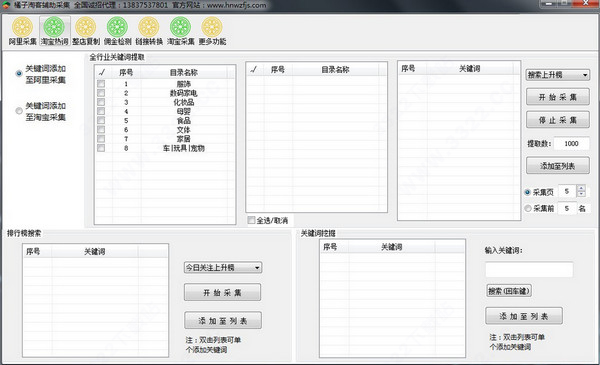
Task: Decrease 采集页 value with spinner down arrow
Action: [x=581, y=194]
